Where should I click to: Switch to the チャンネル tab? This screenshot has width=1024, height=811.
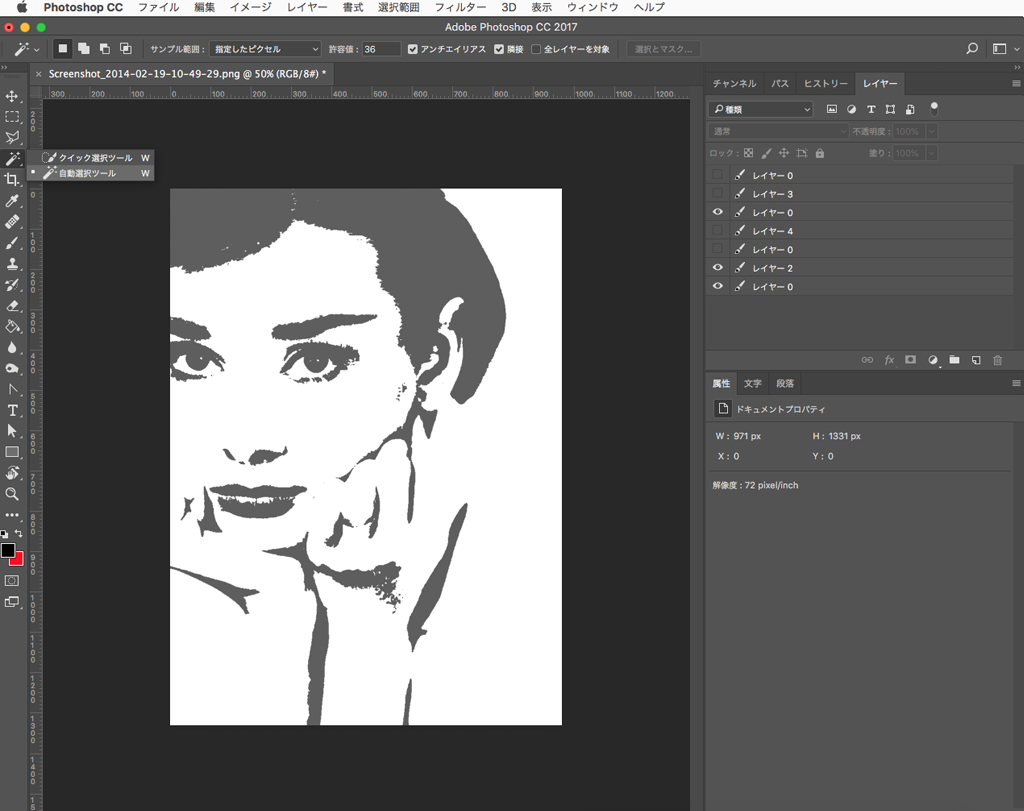(734, 84)
